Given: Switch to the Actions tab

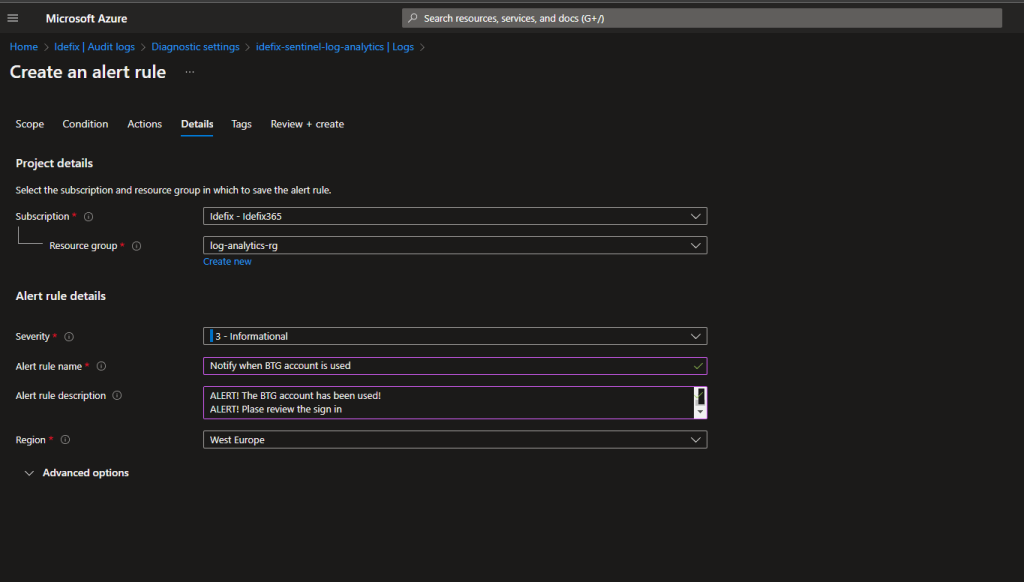Looking at the screenshot, I should tap(144, 124).
